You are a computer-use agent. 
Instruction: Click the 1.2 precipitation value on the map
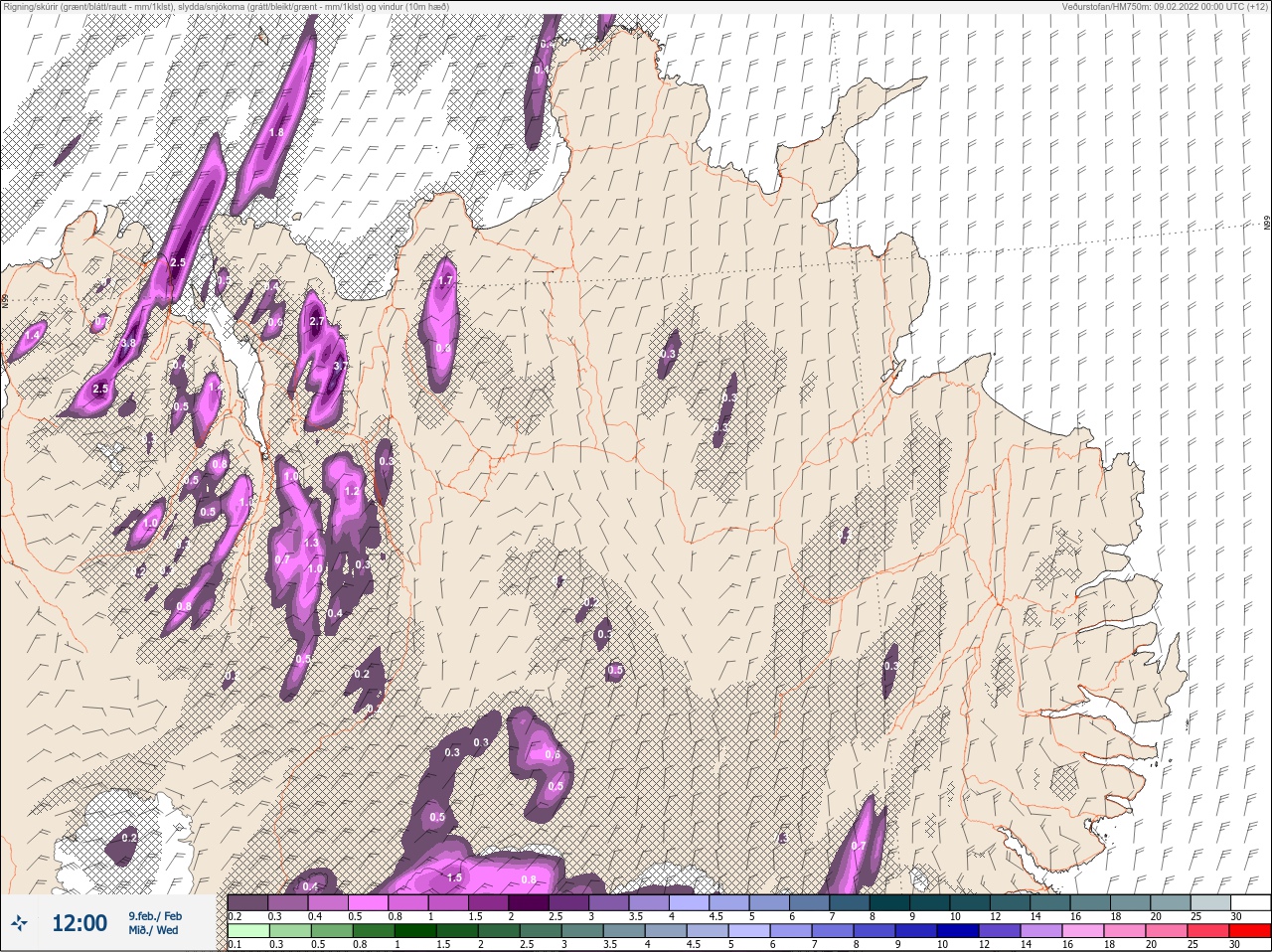coord(351,491)
